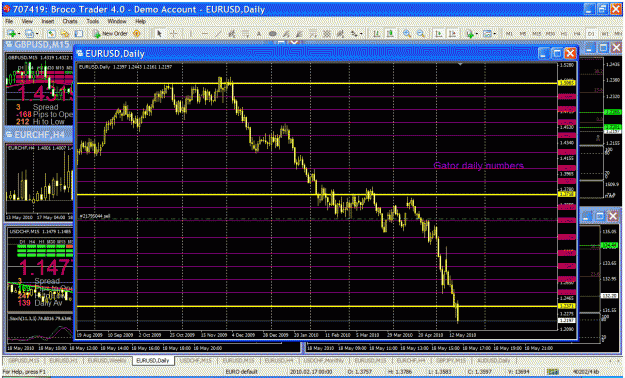
Task: Select the ellipse drawing tool
Action: (272, 34)
